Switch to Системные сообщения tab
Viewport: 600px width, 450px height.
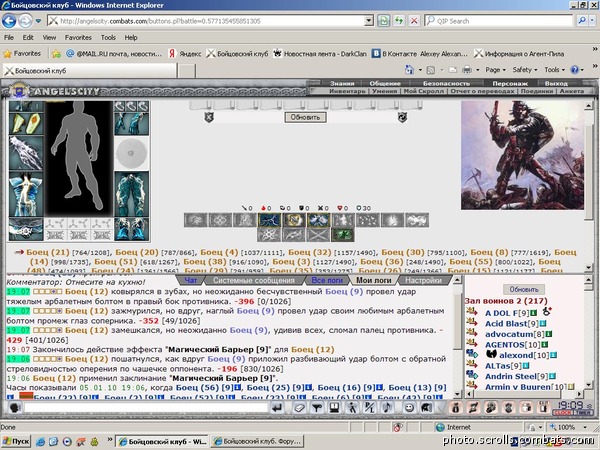tap(254, 280)
